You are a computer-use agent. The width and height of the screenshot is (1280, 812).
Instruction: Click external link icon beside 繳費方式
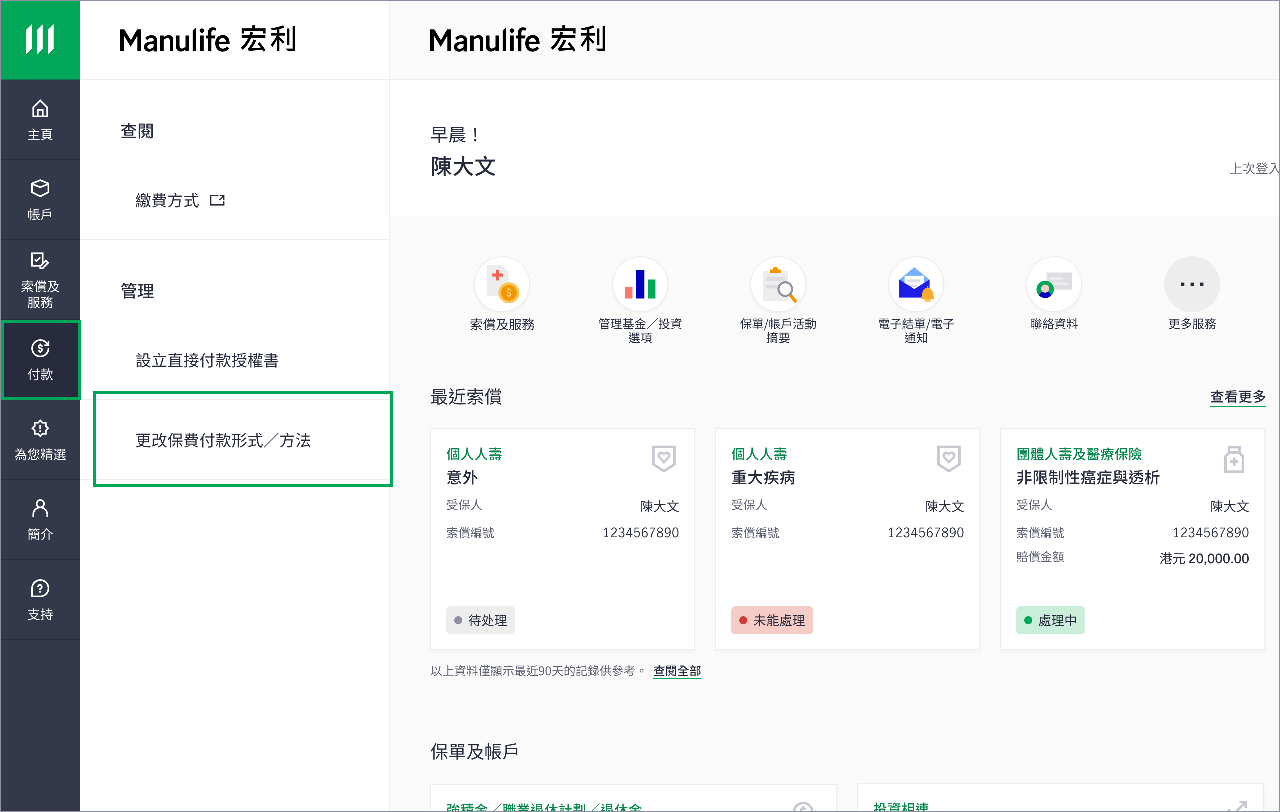(217, 200)
